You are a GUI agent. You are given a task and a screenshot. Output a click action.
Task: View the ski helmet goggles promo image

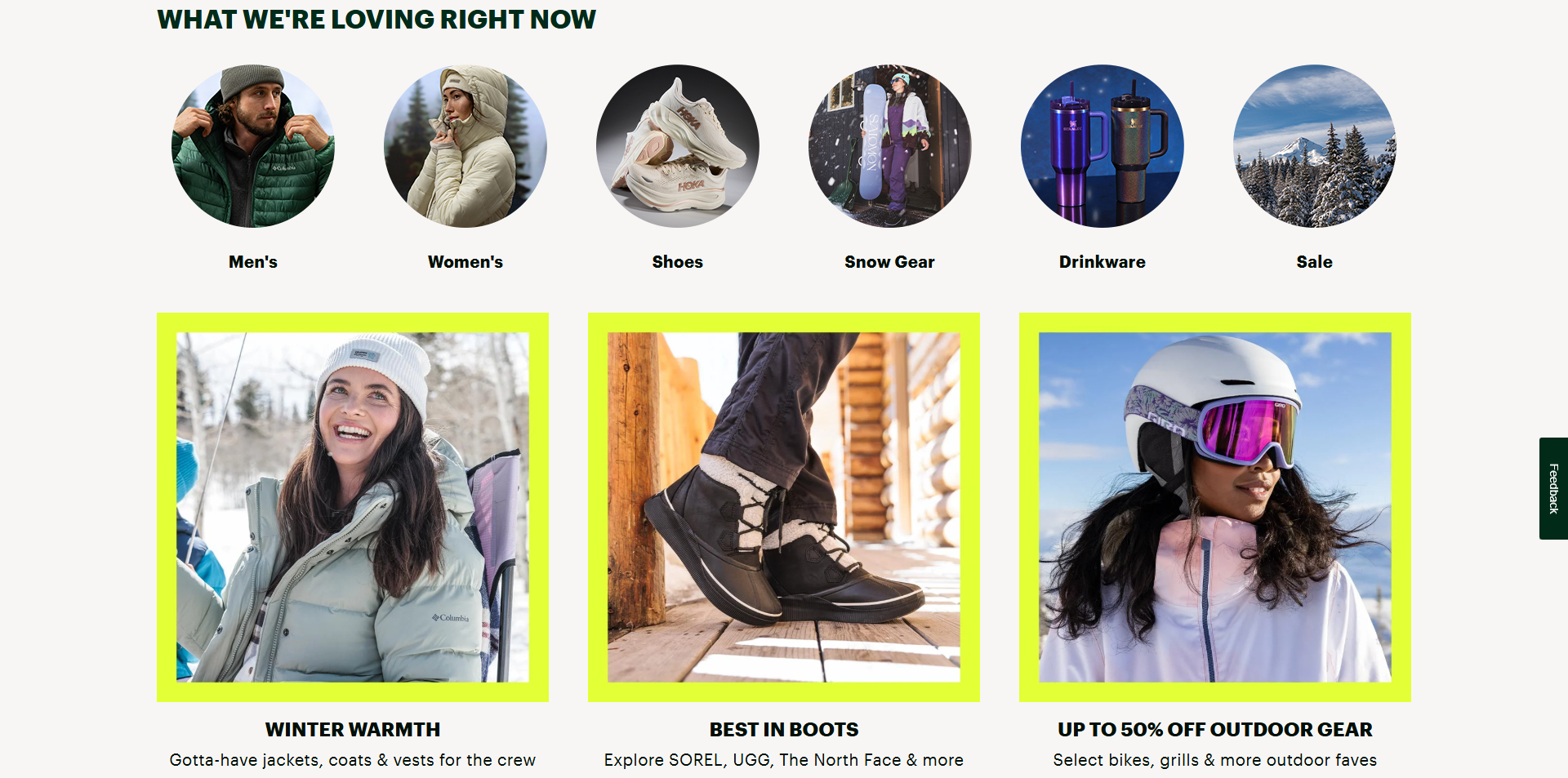[1215, 507]
